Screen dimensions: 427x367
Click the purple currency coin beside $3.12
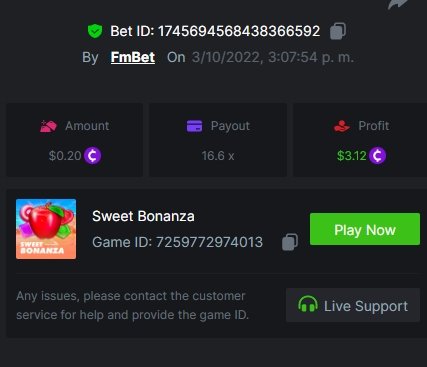click(378, 156)
